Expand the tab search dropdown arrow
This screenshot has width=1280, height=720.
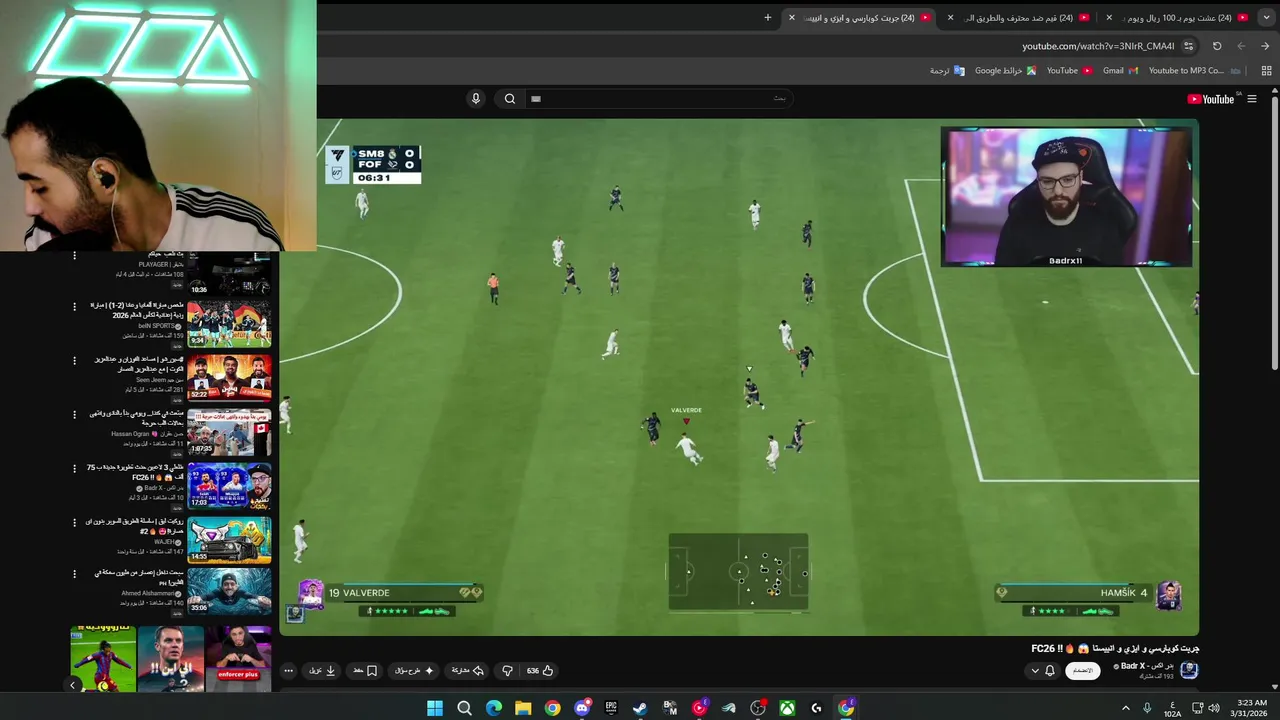(1267, 17)
